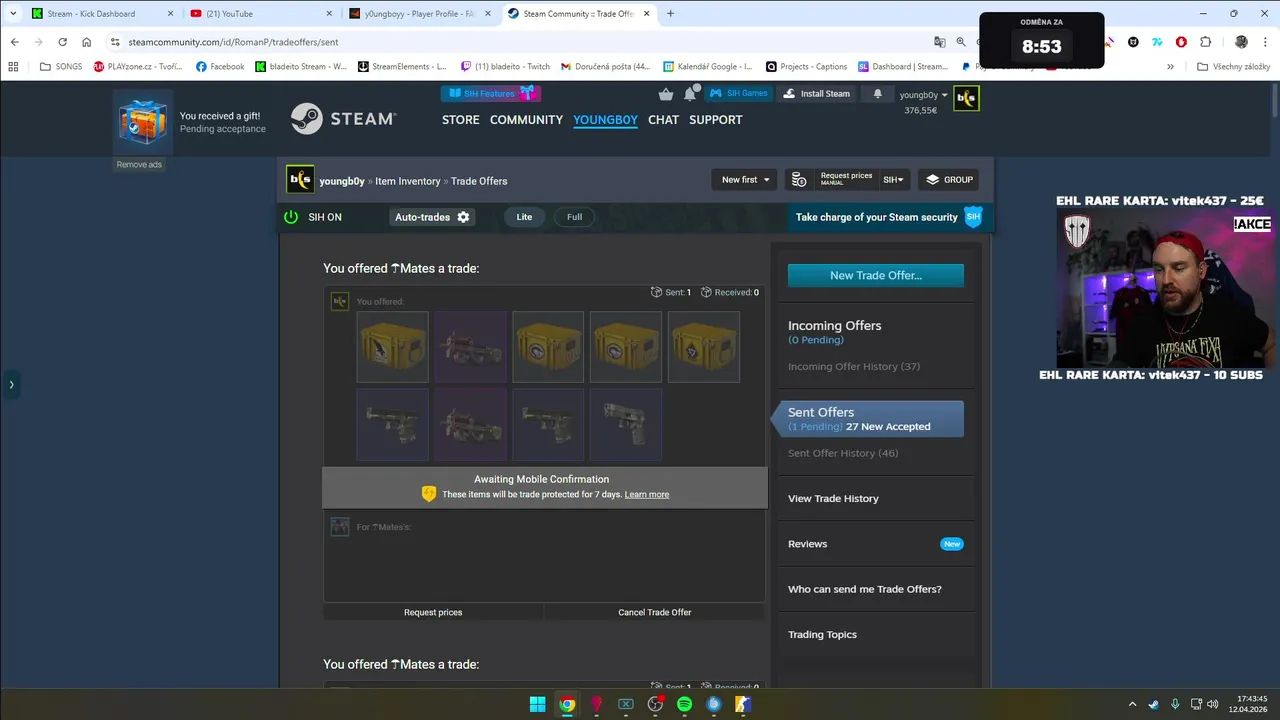
Task: Open Steam notification bell beside Install Steam
Action: coord(878,94)
